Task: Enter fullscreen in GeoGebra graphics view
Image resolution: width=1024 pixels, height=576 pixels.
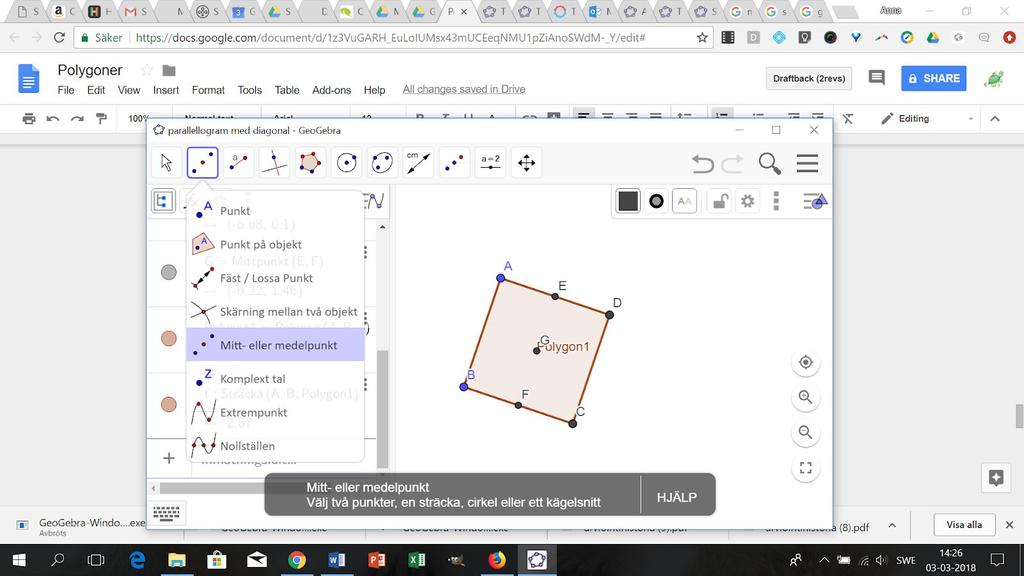Action: 806,468
